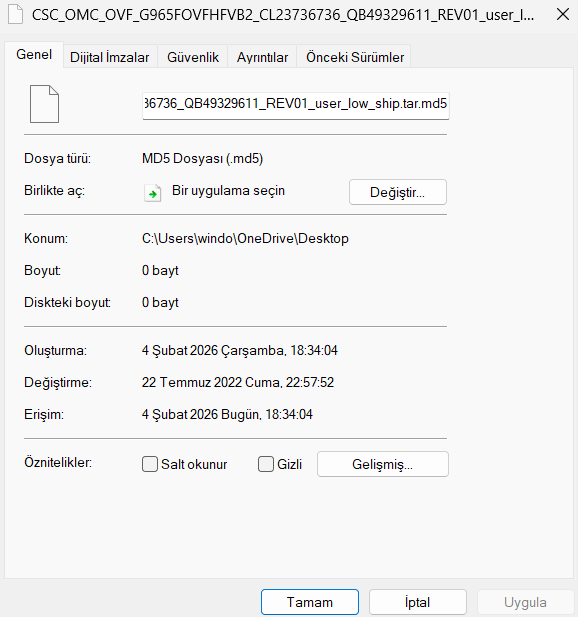
Task: Click the title bar file icon
Action: (x=15, y=15)
